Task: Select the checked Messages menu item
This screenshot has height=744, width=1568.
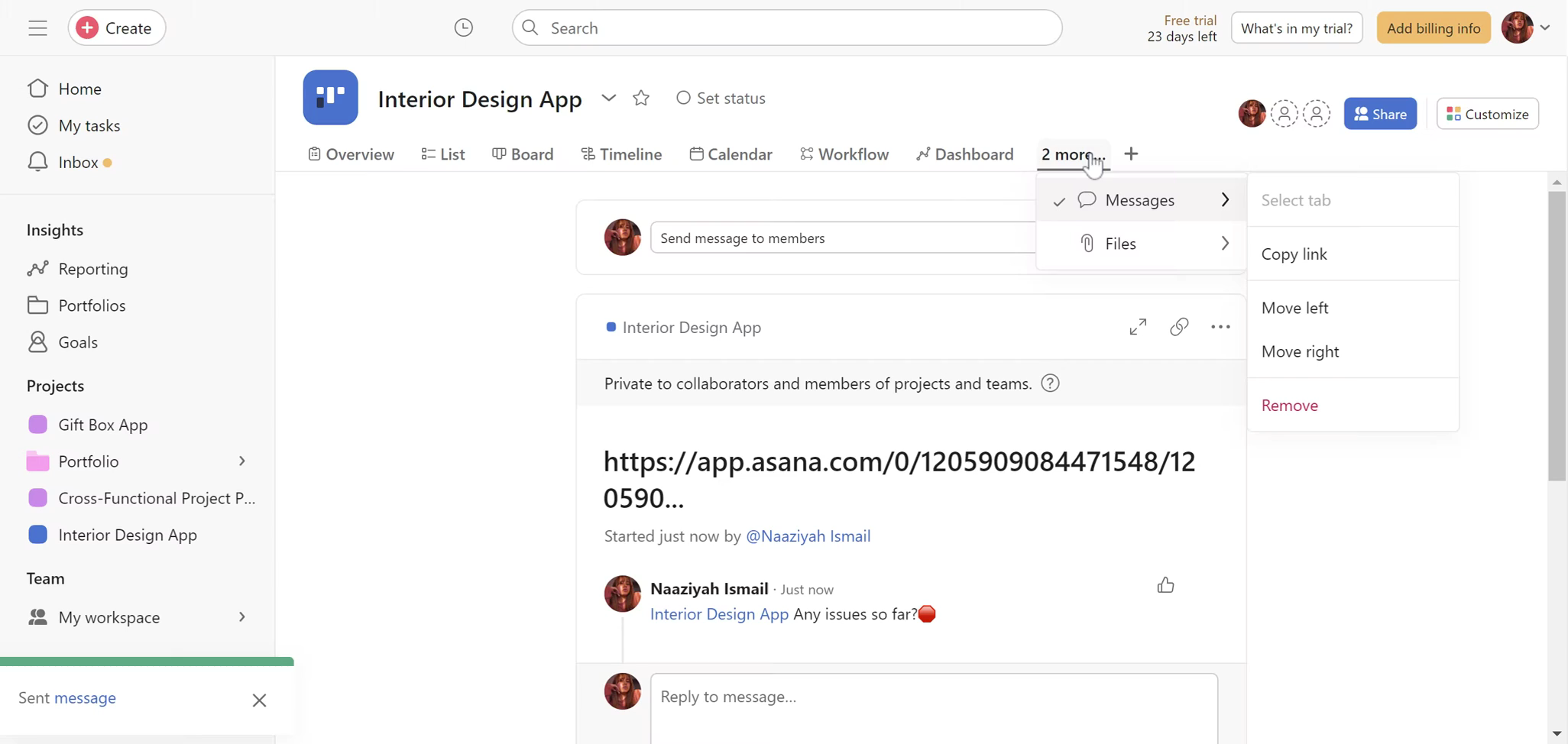Action: pyautogui.click(x=1141, y=200)
